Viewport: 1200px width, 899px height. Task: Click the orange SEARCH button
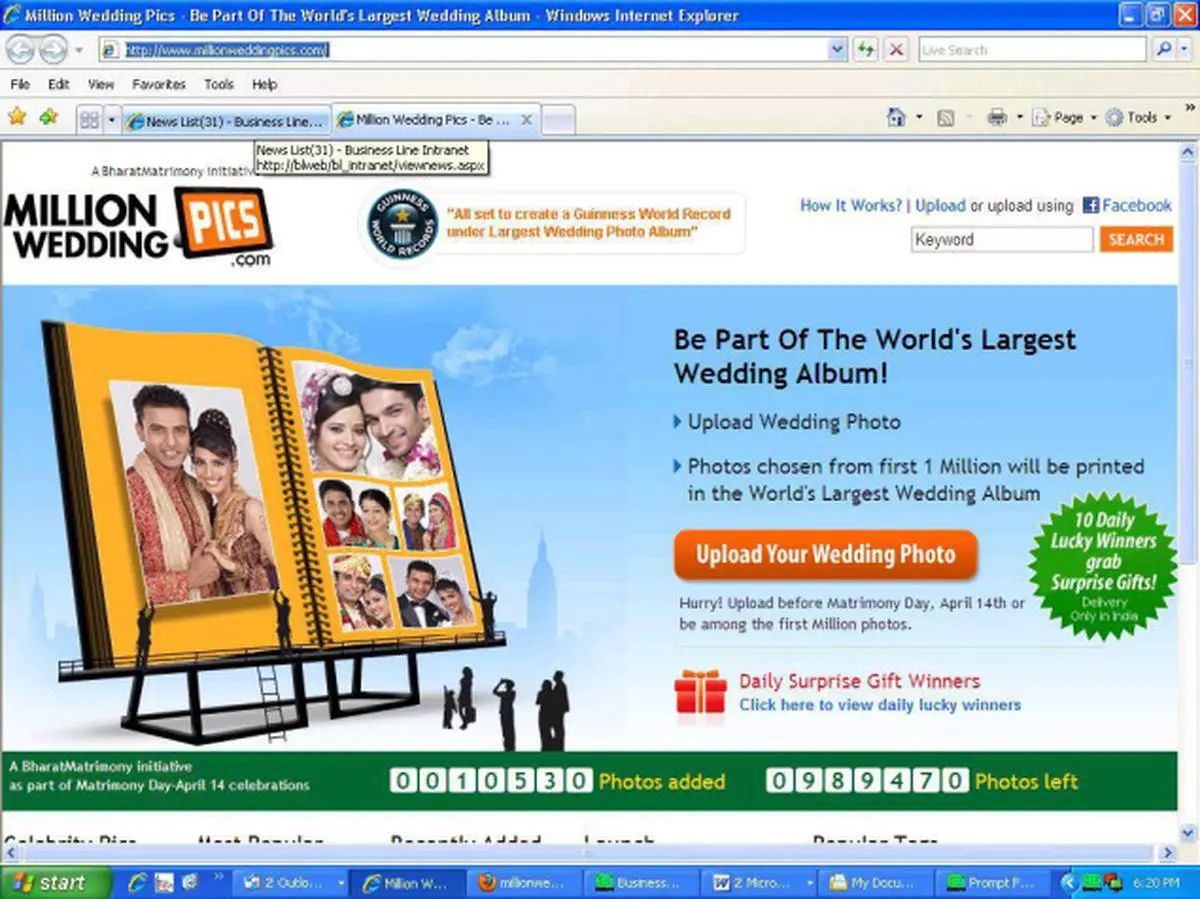pyautogui.click(x=1136, y=240)
